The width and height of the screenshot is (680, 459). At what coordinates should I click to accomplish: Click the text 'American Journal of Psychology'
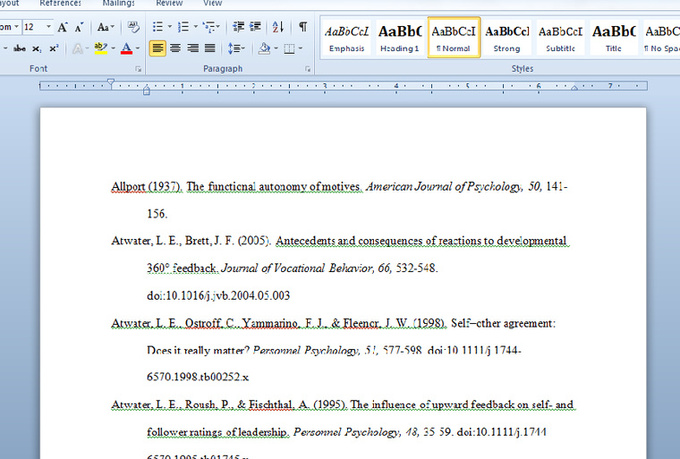pyautogui.click(x=444, y=187)
